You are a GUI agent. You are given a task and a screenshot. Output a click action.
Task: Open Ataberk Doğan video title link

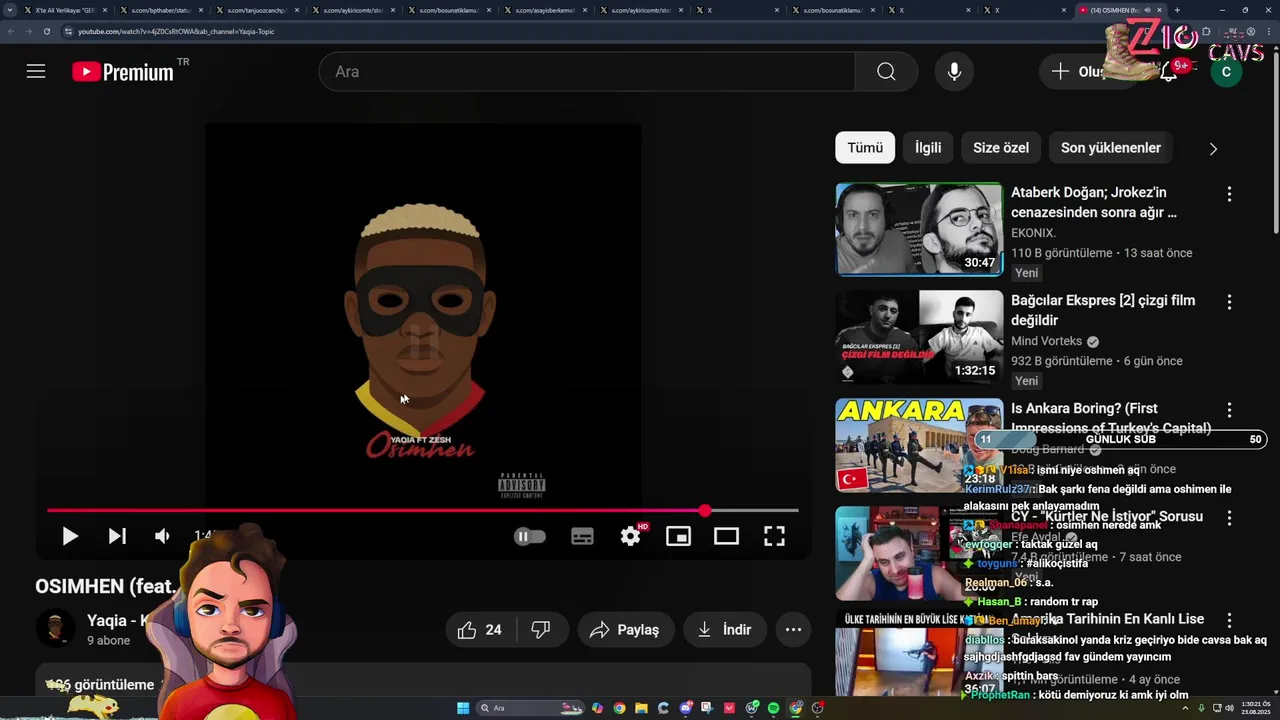click(1094, 202)
